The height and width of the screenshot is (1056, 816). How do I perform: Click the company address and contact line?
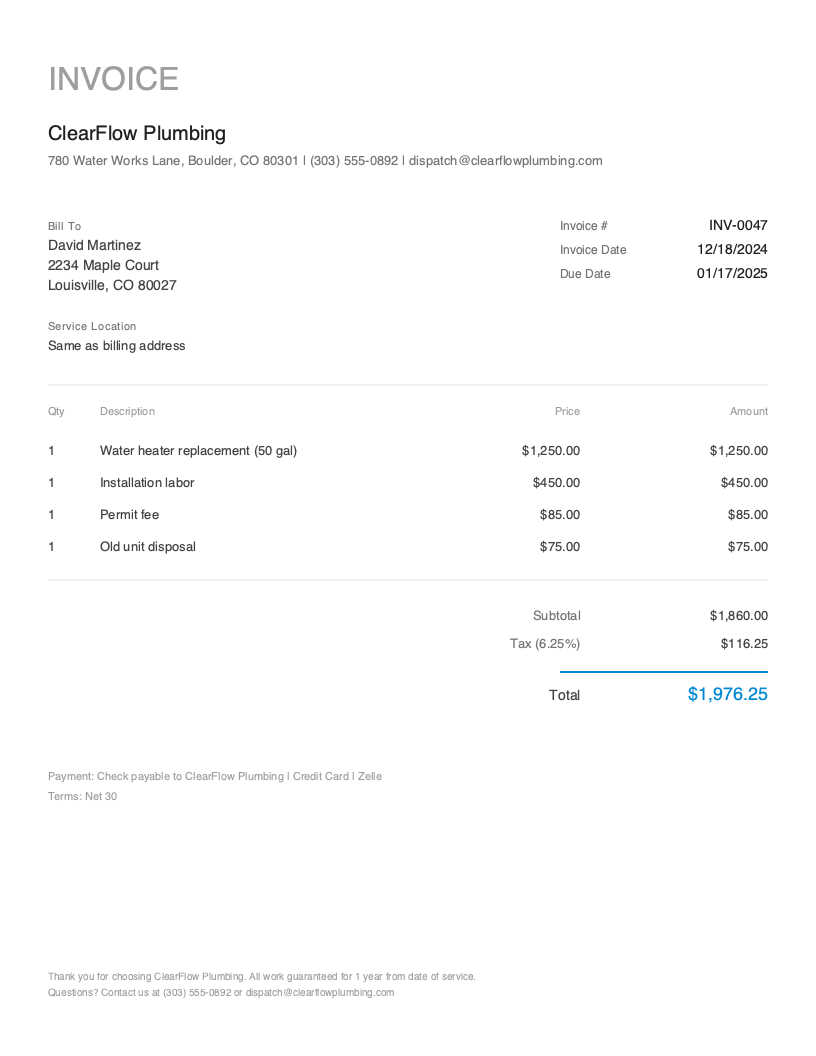click(x=325, y=160)
